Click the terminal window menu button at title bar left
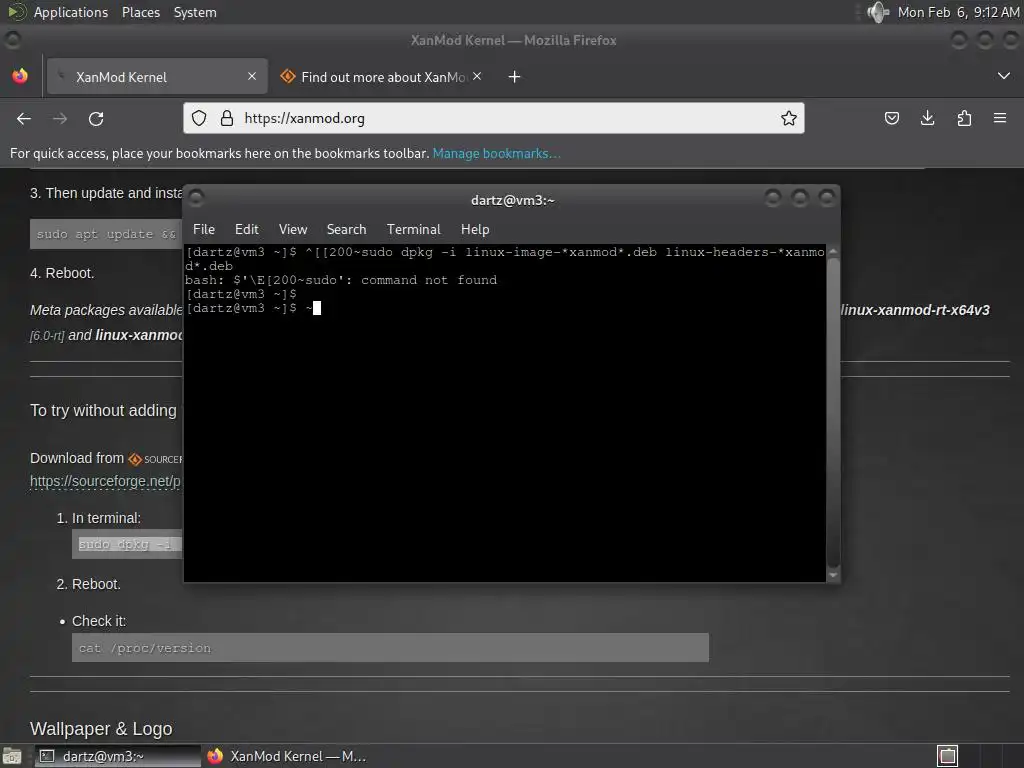 (x=196, y=197)
